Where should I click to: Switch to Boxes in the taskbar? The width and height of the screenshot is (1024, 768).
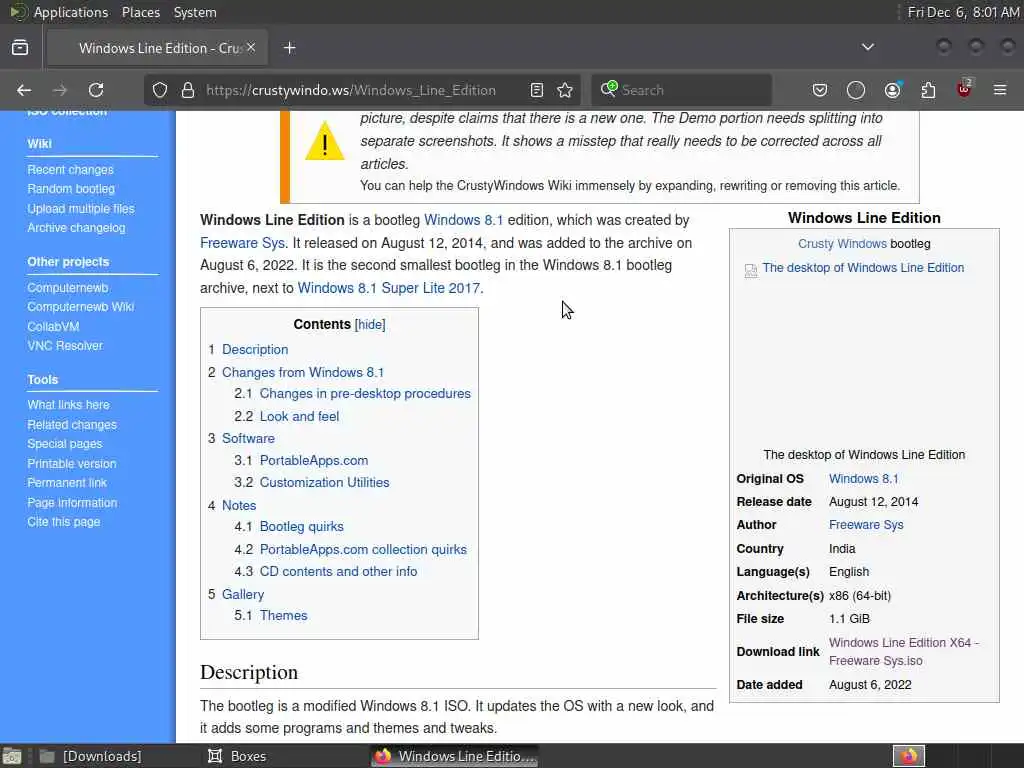coord(237,756)
